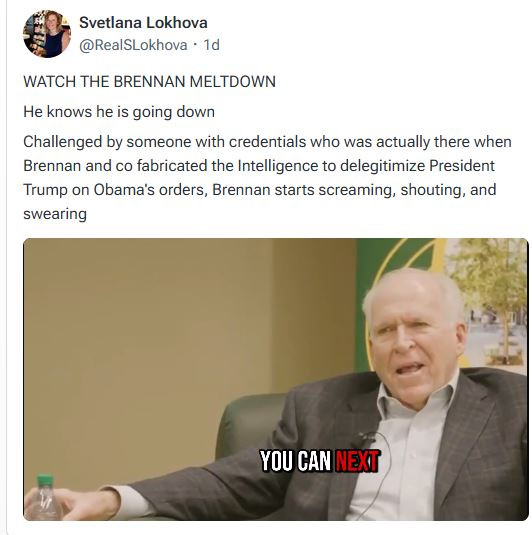
Task: Open the post via 1d timestamp
Action: (x=212, y=45)
